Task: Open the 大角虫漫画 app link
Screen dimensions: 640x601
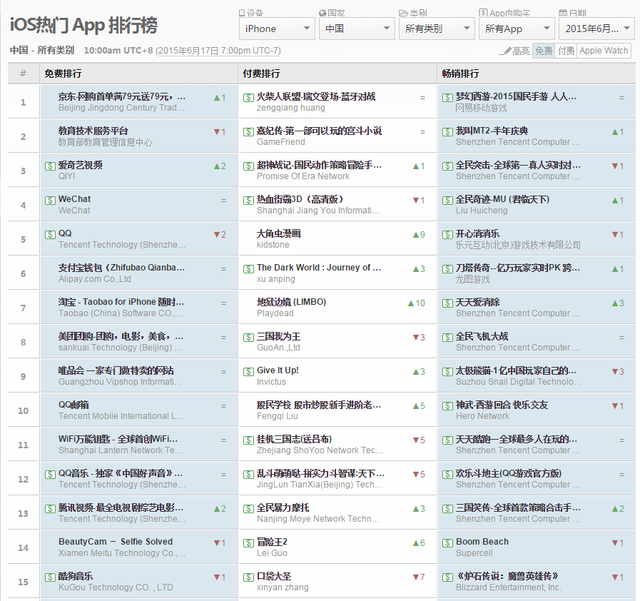Action: tap(278, 234)
